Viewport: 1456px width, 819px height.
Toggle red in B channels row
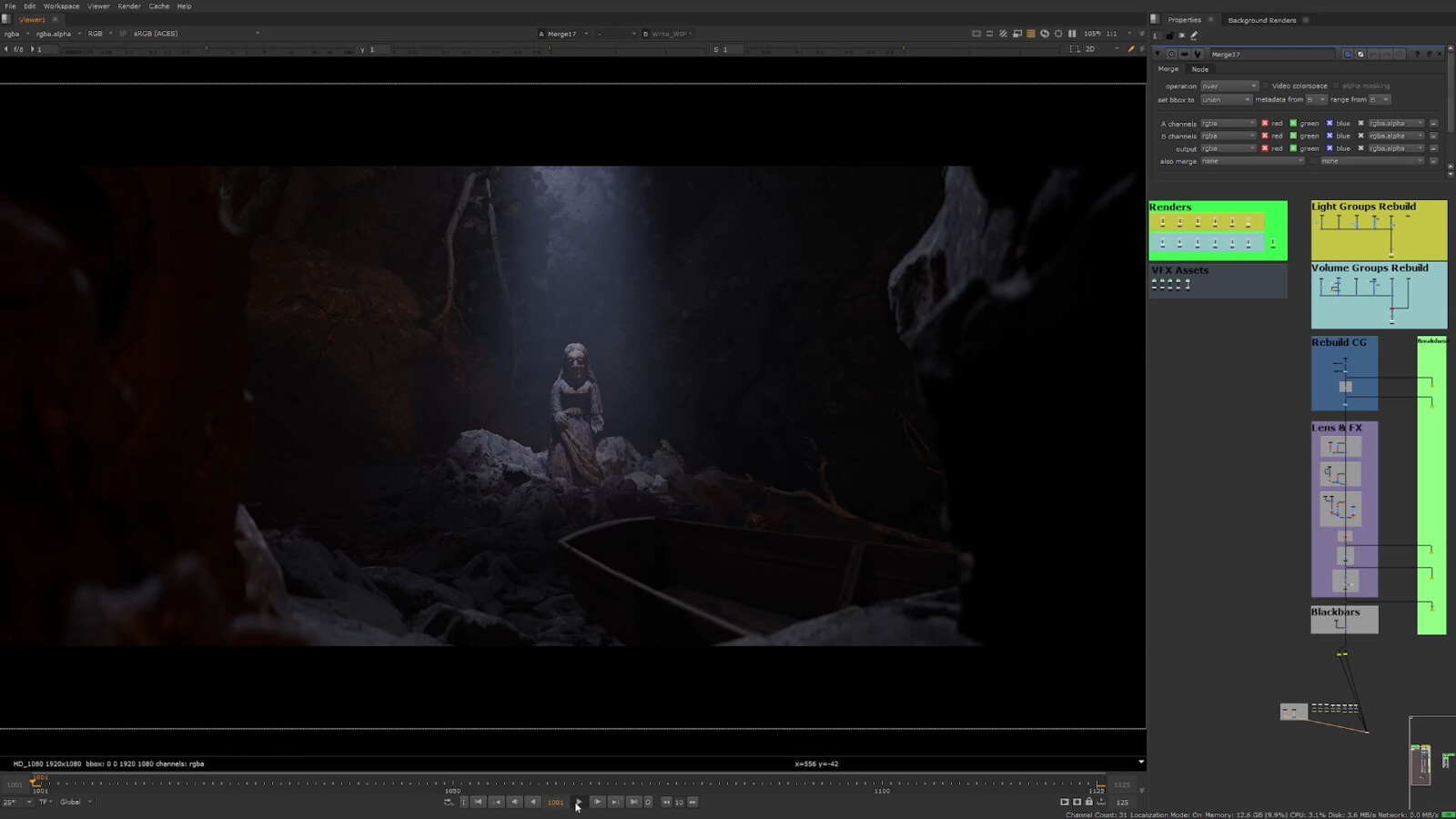coord(1265,136)
